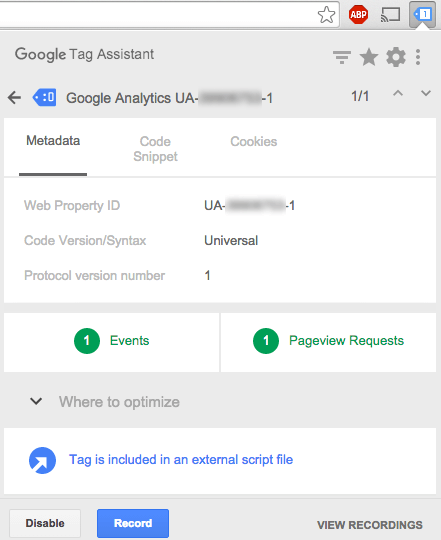Collapse the Where to optimize section
Viewport: 441px width, 540px height.
pyautogui.click(x=36, y=401)
